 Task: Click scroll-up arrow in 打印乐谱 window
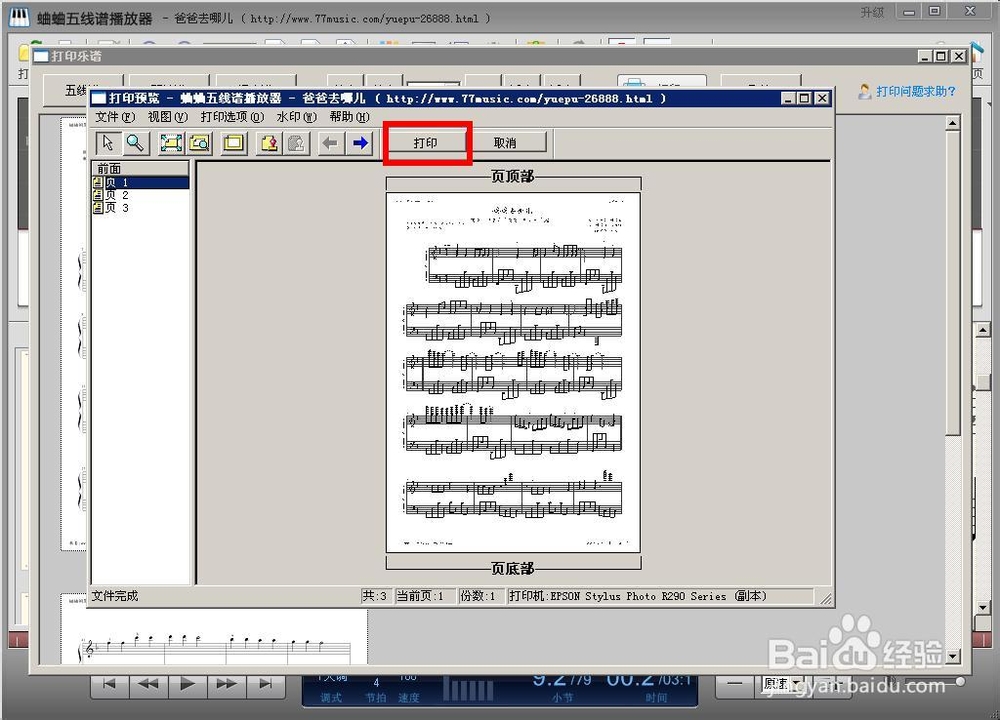[953, 123]
